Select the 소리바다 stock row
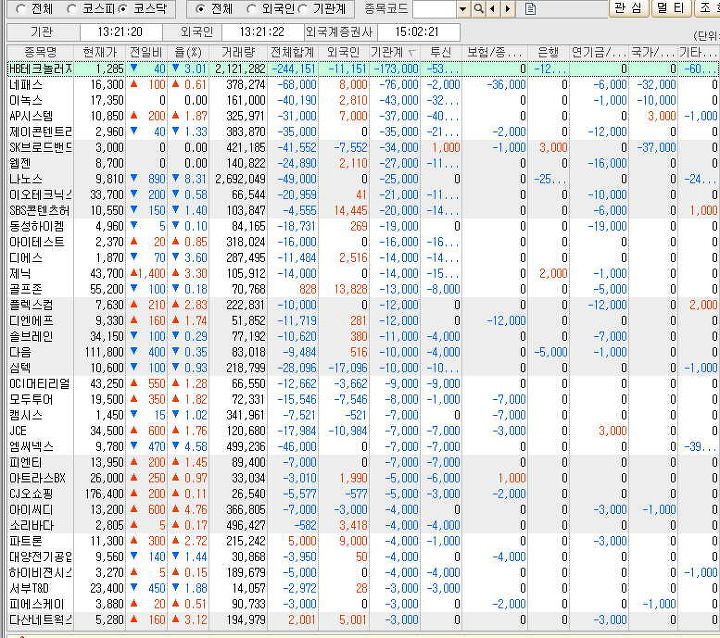 [363, 525]
